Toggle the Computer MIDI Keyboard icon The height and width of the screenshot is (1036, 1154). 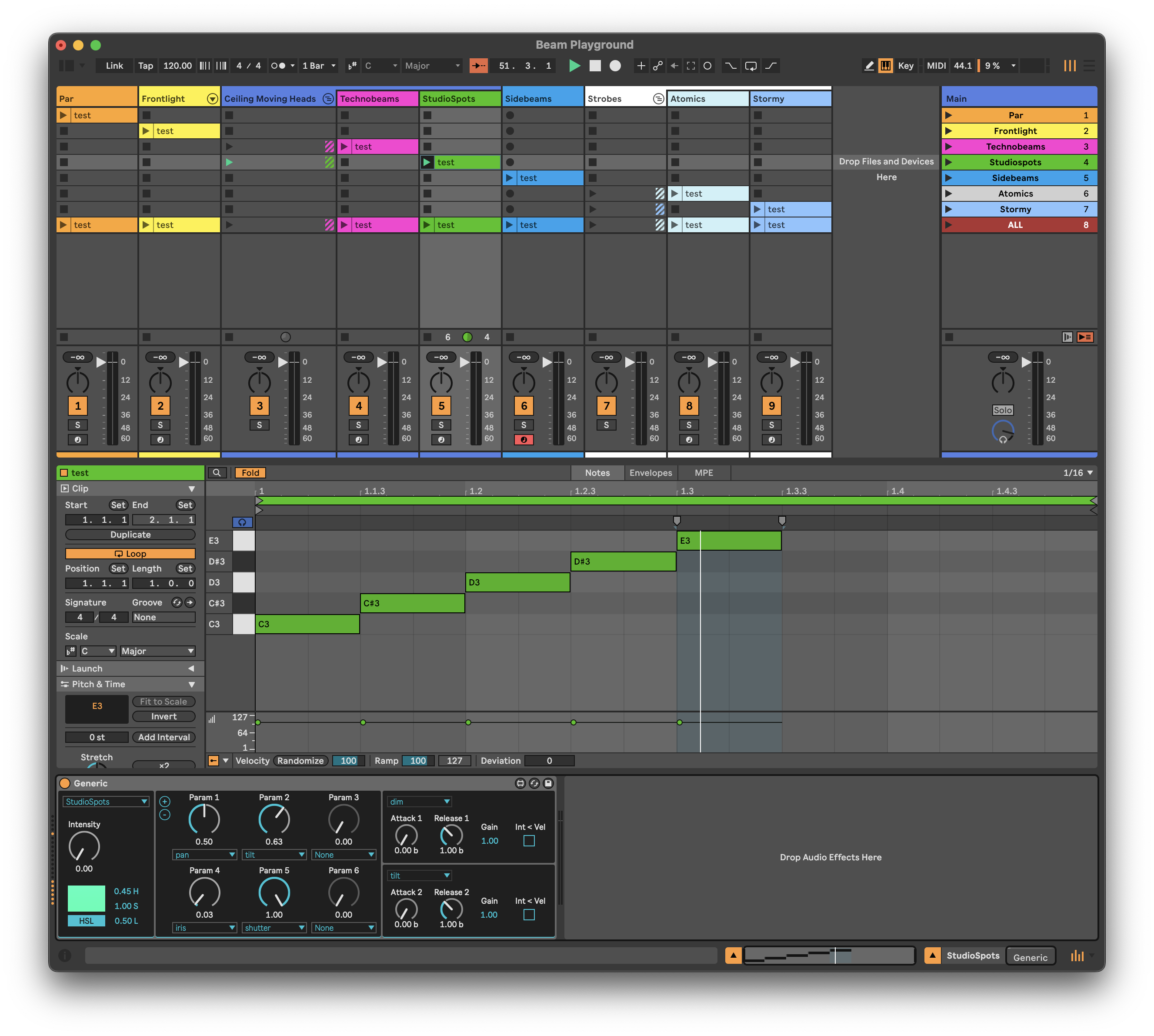coord(885,66)
